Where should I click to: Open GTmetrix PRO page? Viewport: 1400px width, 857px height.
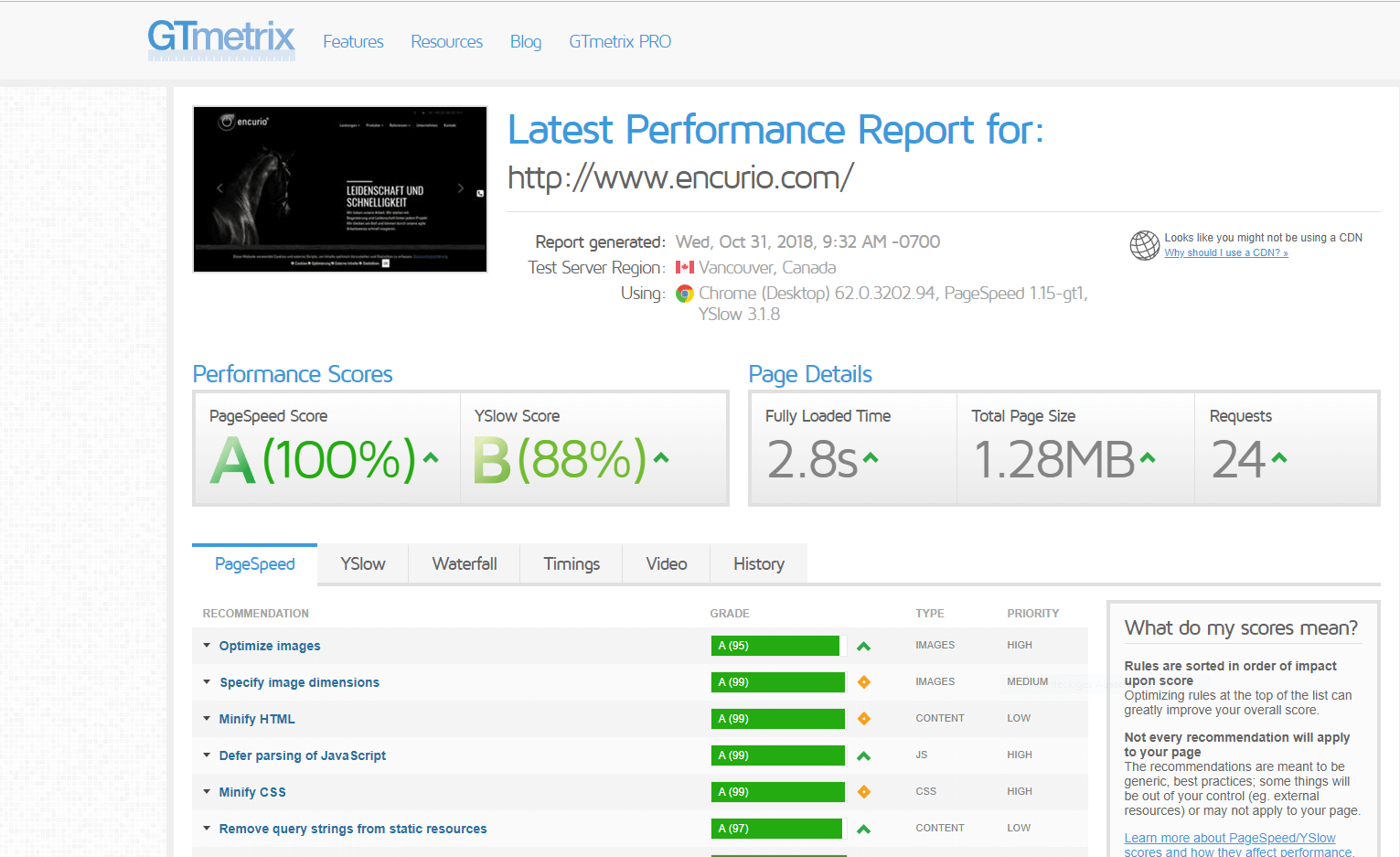click(620, 42)
